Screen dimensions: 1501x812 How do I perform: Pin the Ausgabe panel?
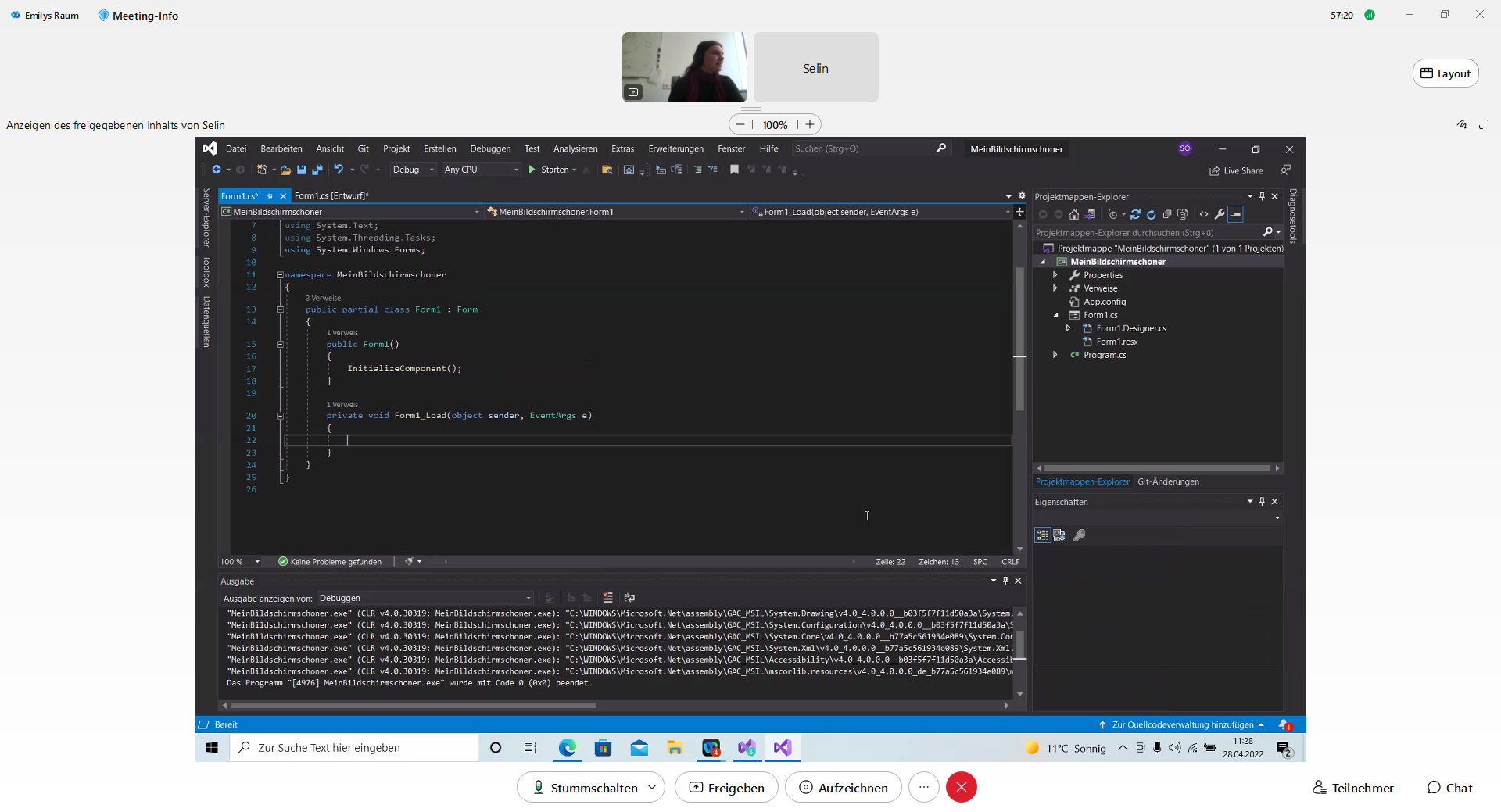click(1005, 581)
